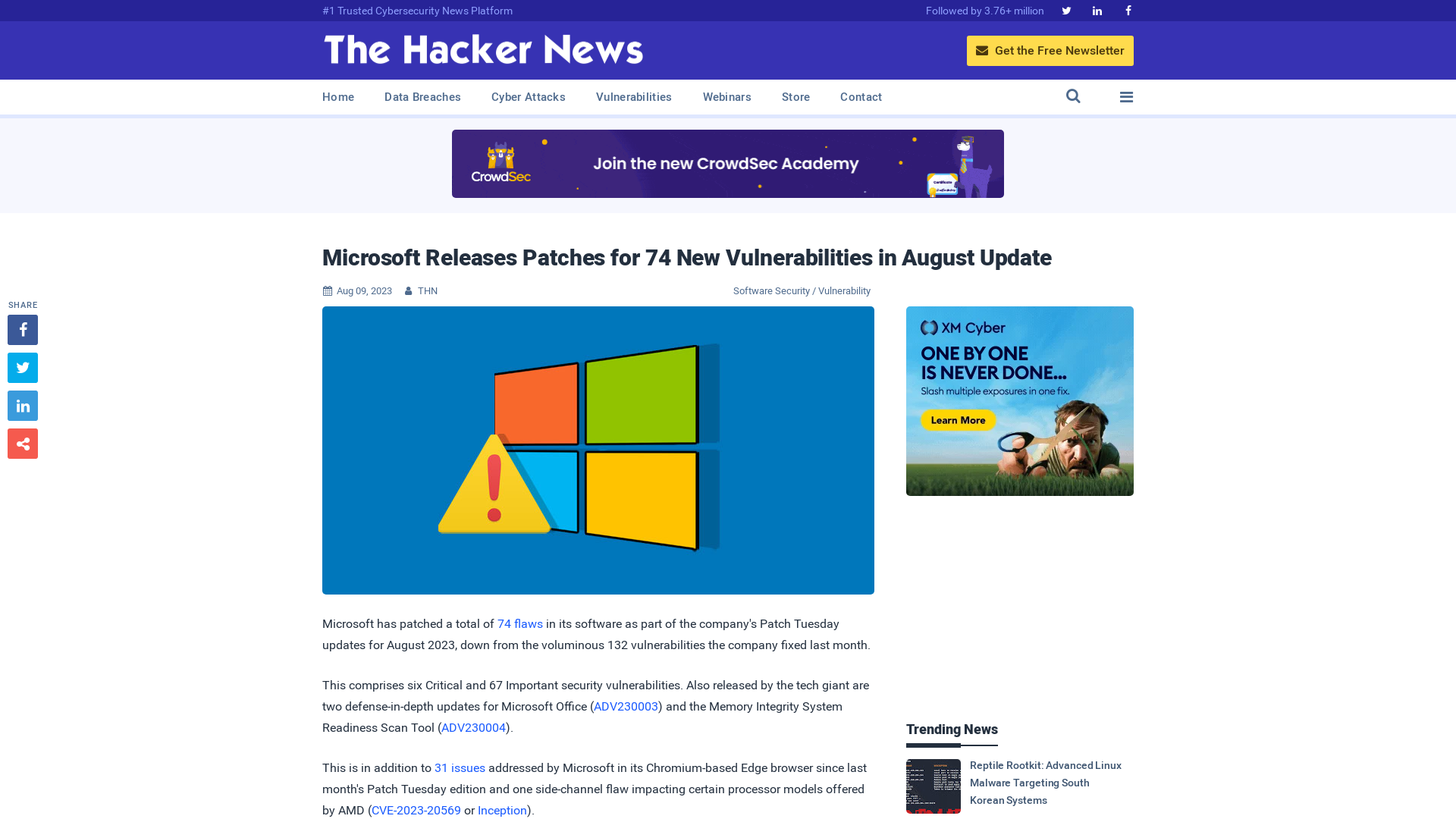Image resolution: width=1456 pixels, height=819 pixels.
Task: Expand the Data Breaches navigation menu
Action: click(422, 97)
